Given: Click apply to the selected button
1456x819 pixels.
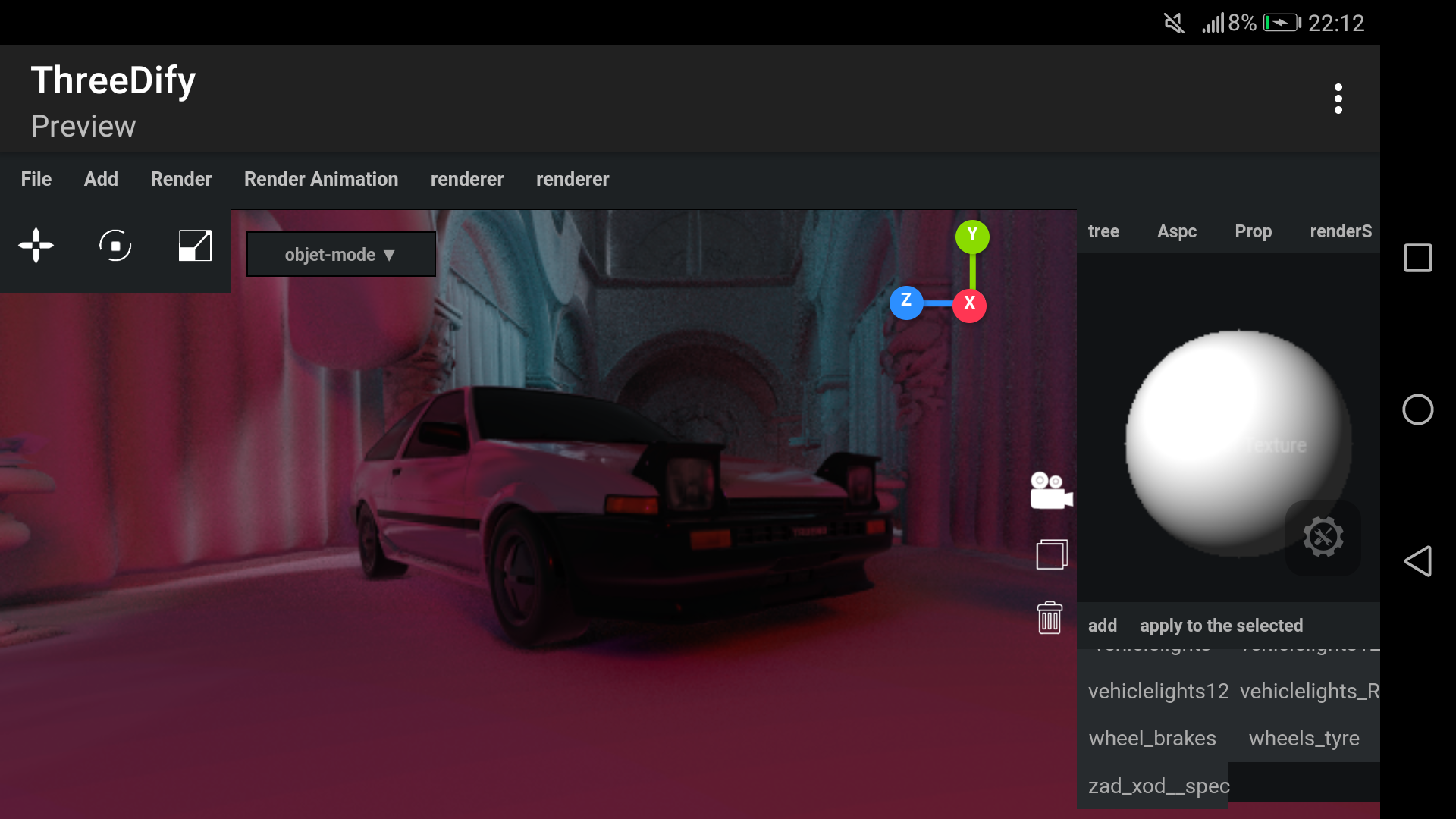Looking at the screenshot, I should point(1221,626).
